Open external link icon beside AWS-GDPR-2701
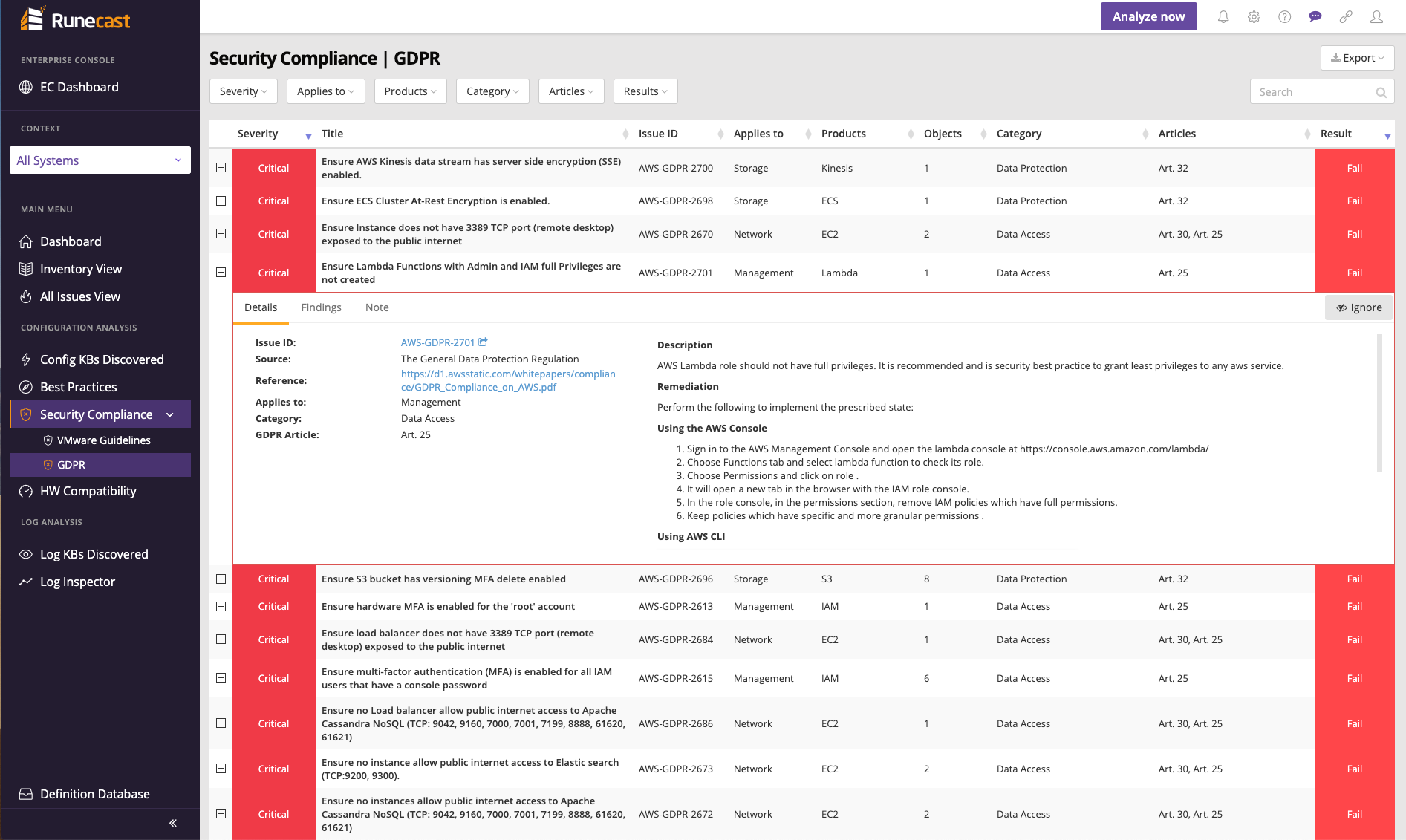The image size is (1406, 840). coord(483,342)
